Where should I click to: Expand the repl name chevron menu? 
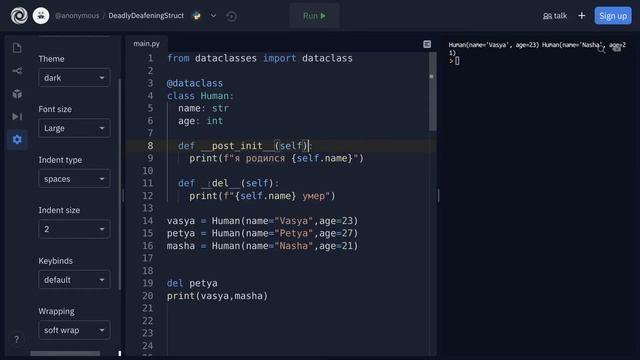pos(213,16)
